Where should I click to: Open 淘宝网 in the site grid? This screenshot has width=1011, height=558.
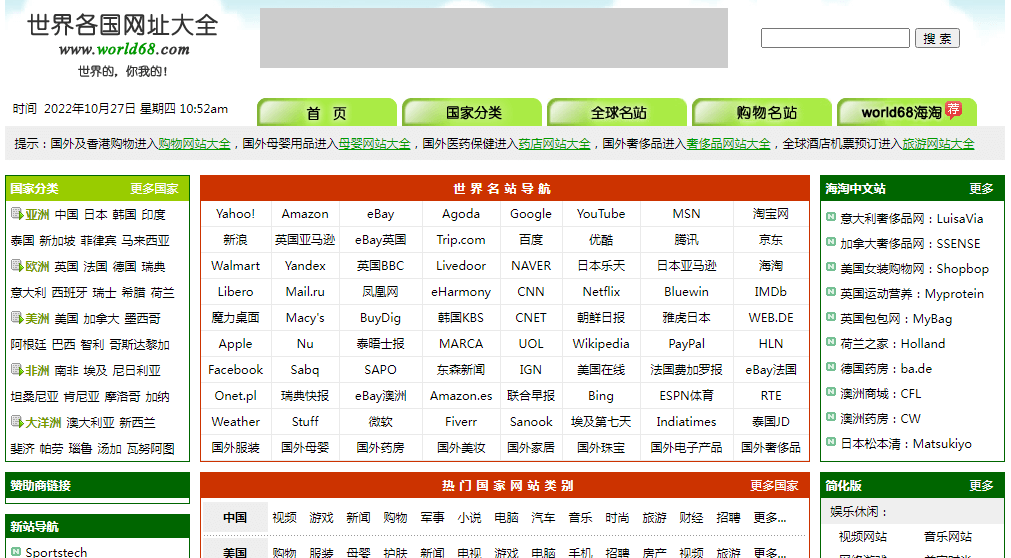(771, 214)
